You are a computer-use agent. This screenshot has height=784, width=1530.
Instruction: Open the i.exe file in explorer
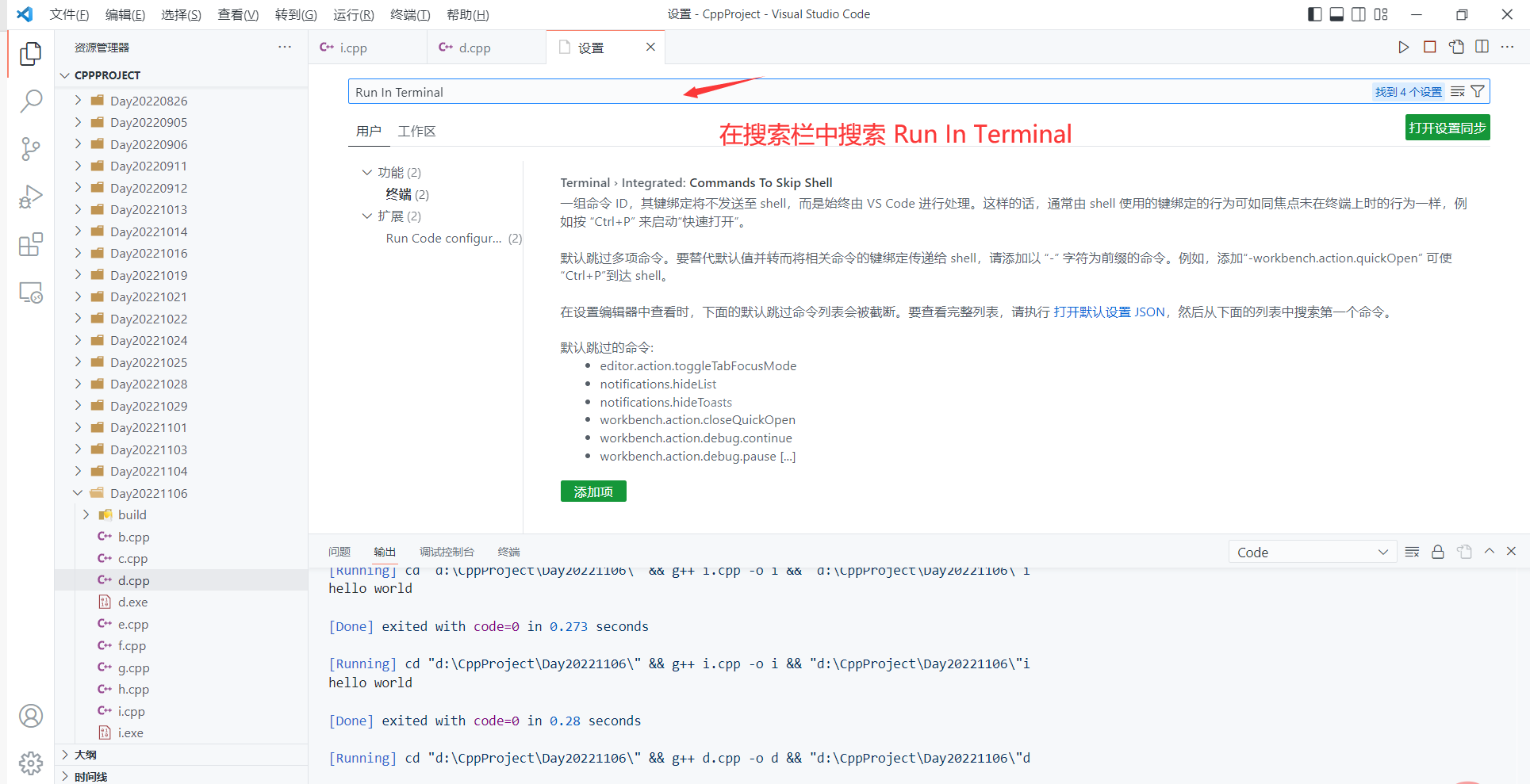(x=182, y=732)
